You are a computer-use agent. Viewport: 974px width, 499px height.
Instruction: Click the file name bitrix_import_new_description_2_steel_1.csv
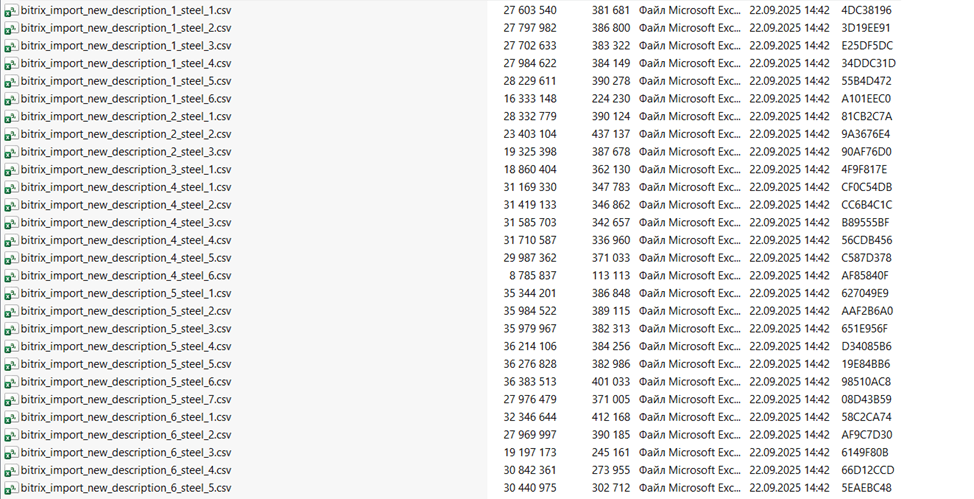point(126,117)
